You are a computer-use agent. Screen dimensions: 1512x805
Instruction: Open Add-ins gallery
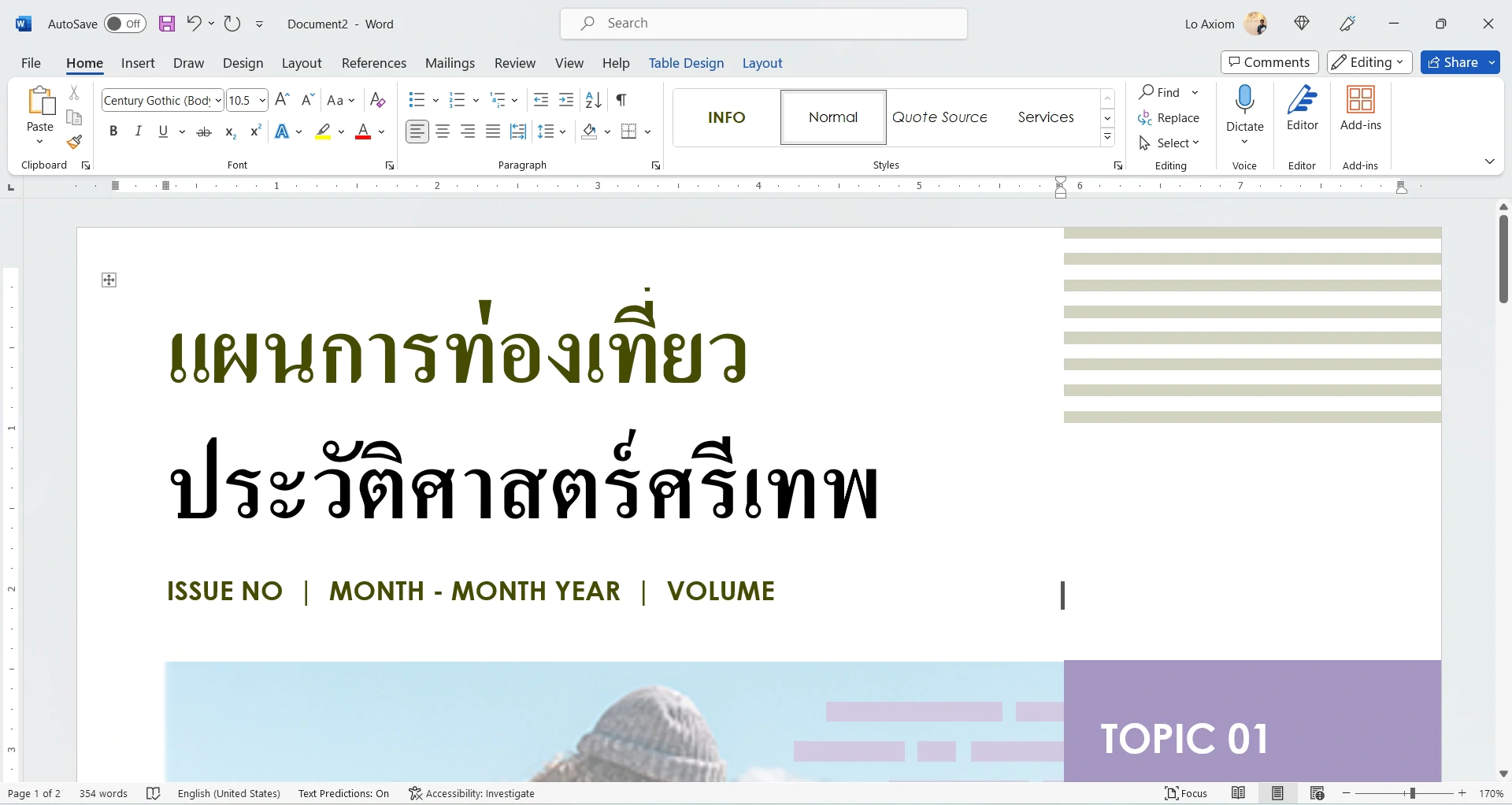coord(1361,108)
